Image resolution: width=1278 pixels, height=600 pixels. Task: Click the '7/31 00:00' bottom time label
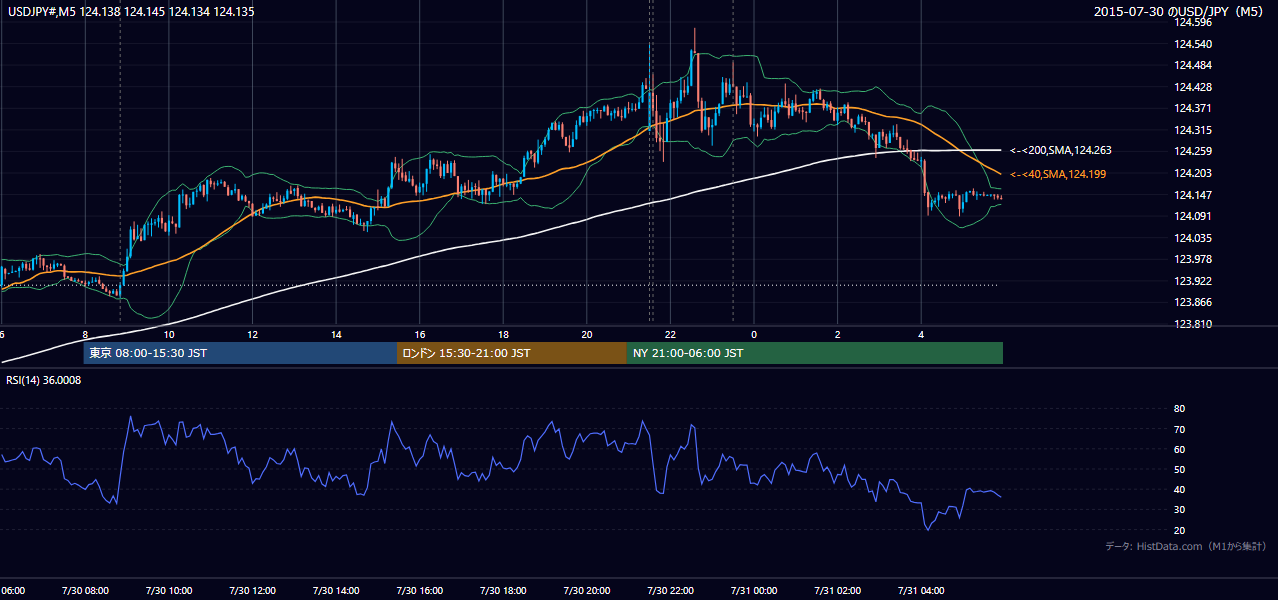tap(753, 591)
